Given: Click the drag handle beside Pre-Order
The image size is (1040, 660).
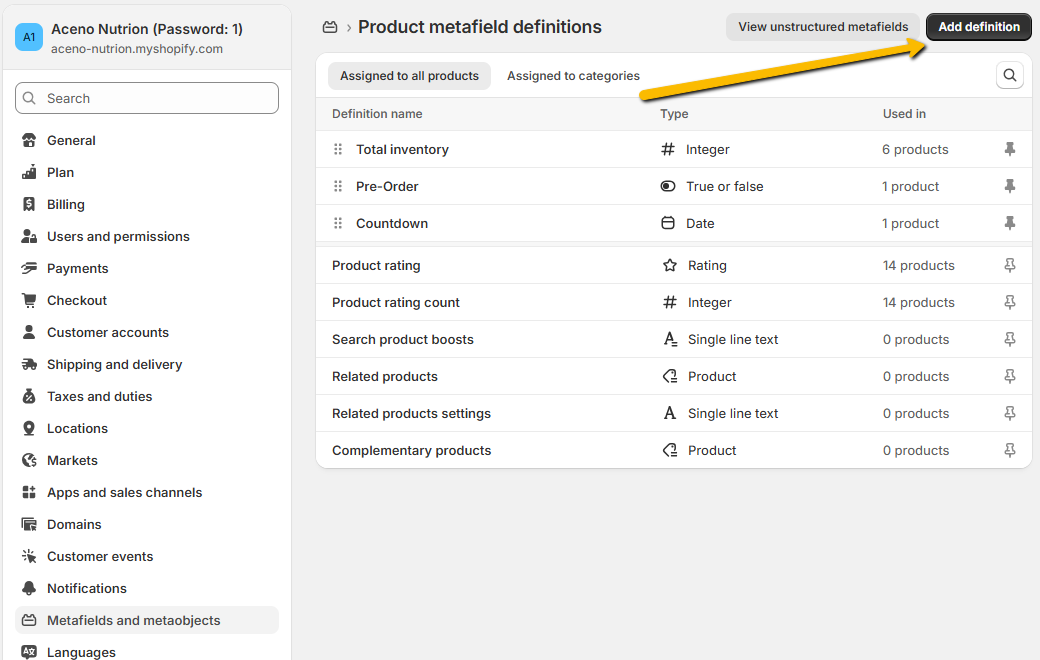Looking at the screenshot, I should click(x=338, y=187).
